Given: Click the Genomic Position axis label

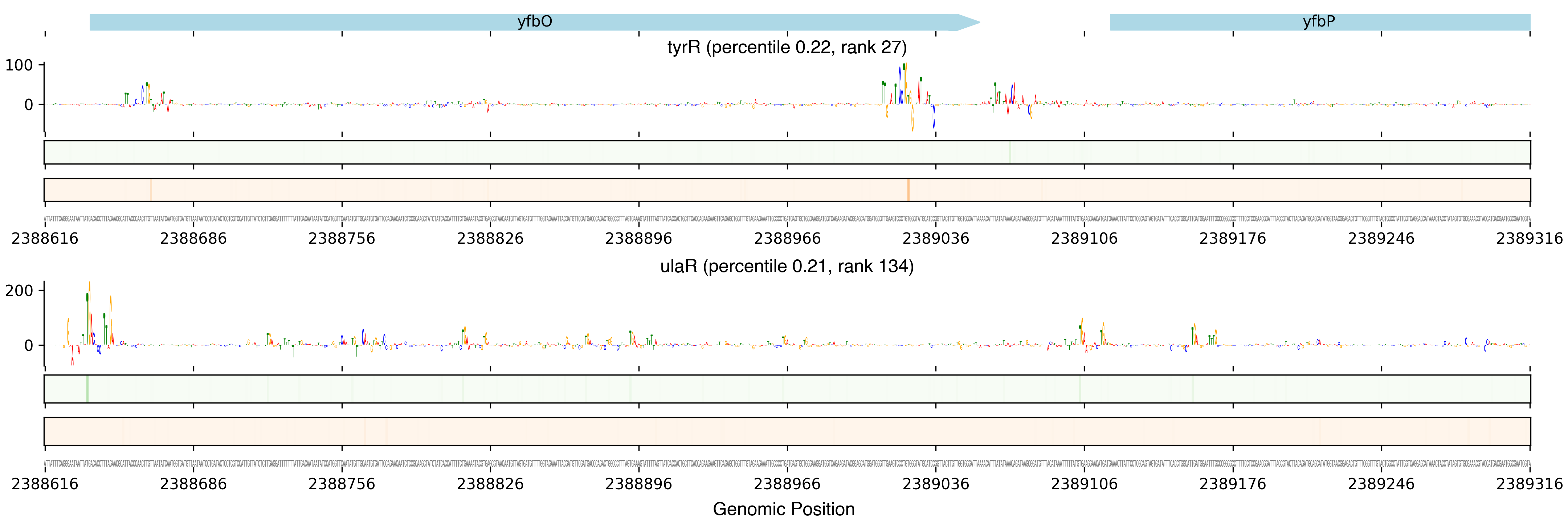Looking at the screenshot, I should click(x=783, y=509).
